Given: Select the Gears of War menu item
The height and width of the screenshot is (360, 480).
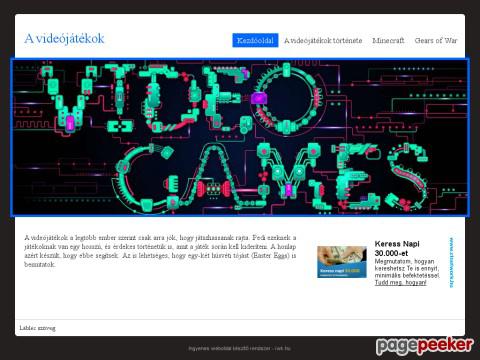Looking at the screenshot, I should [436, 40].
